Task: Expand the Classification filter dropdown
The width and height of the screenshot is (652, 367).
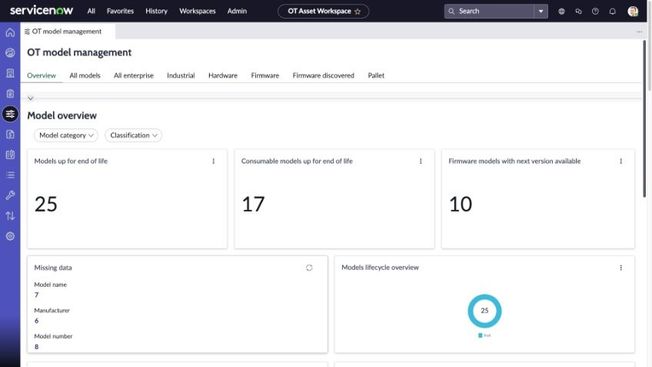Action: (133, 135)
